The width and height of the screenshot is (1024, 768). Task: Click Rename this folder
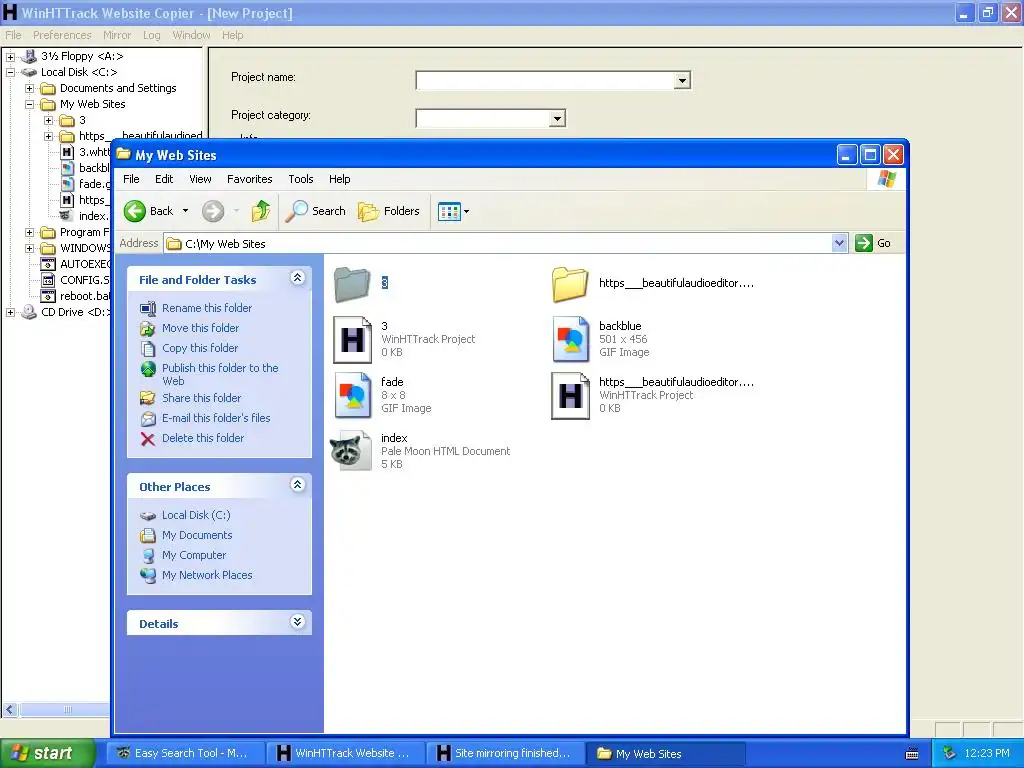coord(207,308)
